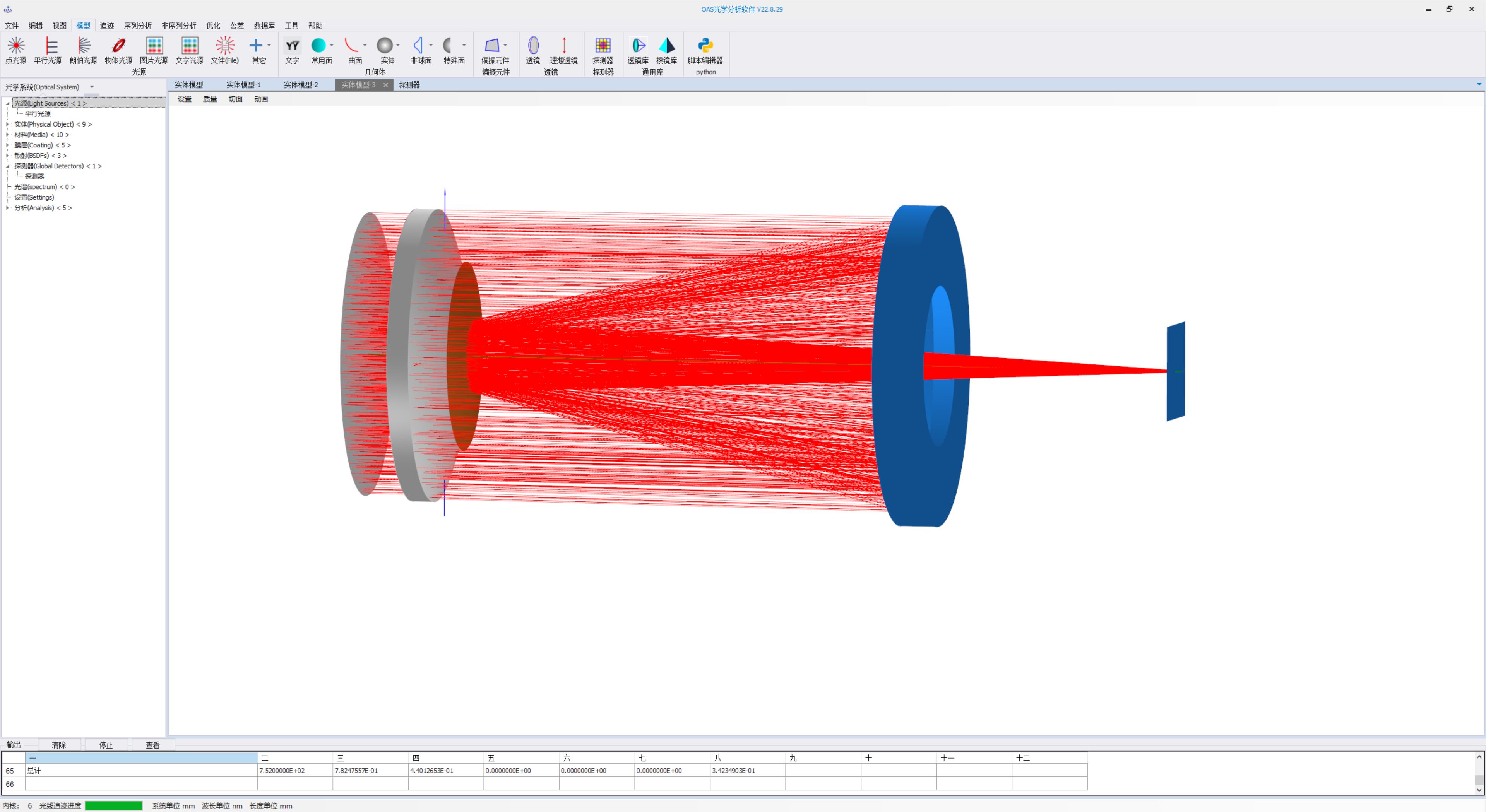Switch to the 实体模型-2 tab

pos(301,85)
